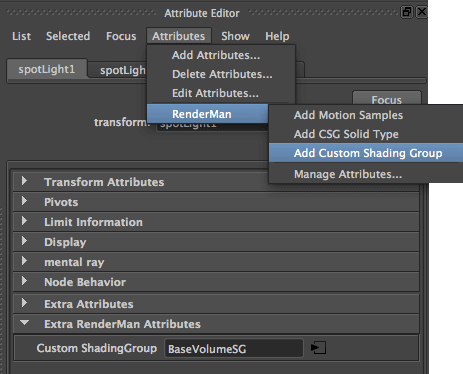
Task: Choose Add Attributes... menu entry
Action: click(x=221, y=55)
